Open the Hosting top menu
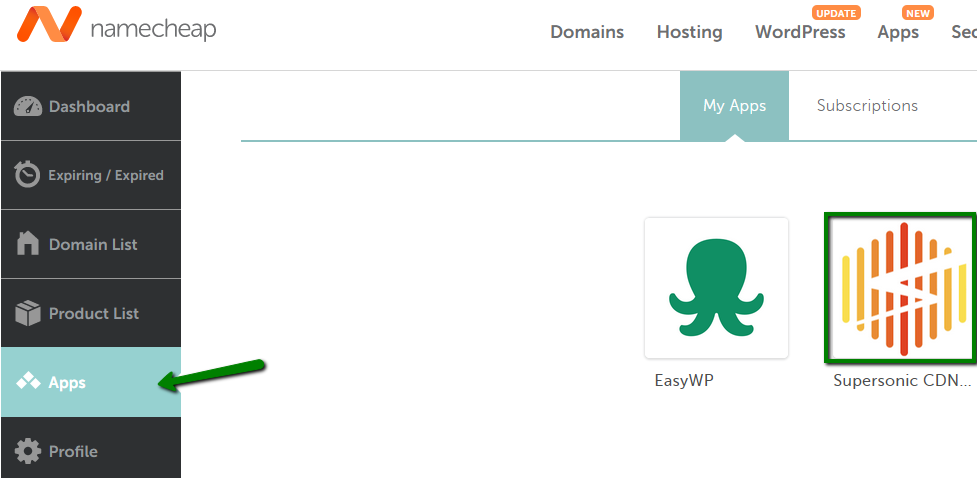 click(x=690, y=32)
